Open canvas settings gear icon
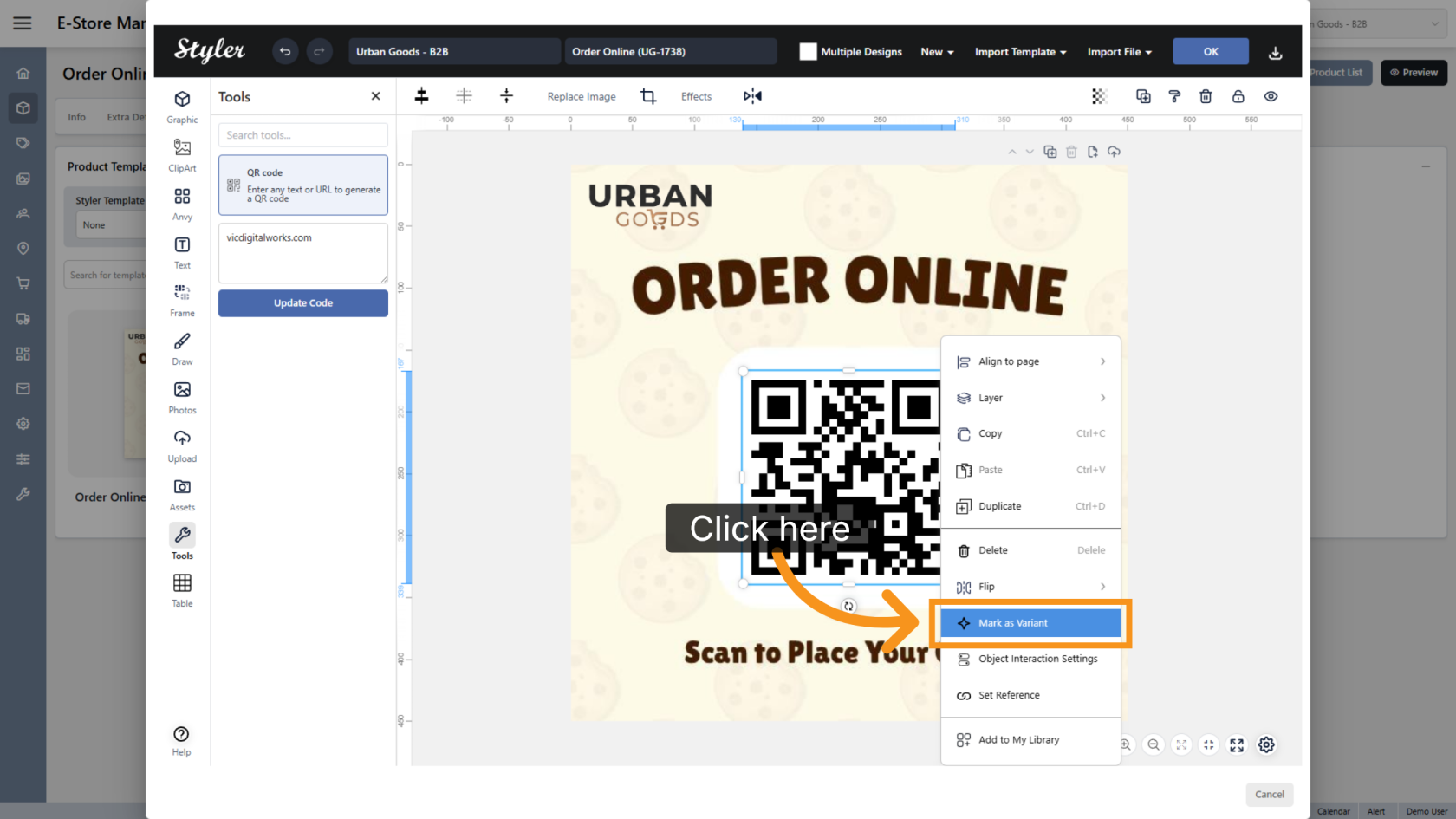The width and height of the screenshot is (1456, 819). (x=1266, y=744)
